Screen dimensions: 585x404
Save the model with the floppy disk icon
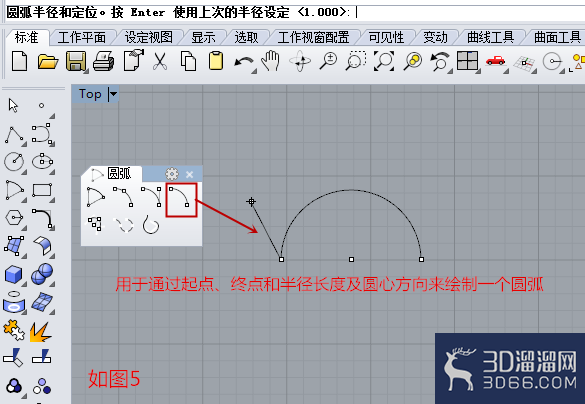click(x=76, y=61)
